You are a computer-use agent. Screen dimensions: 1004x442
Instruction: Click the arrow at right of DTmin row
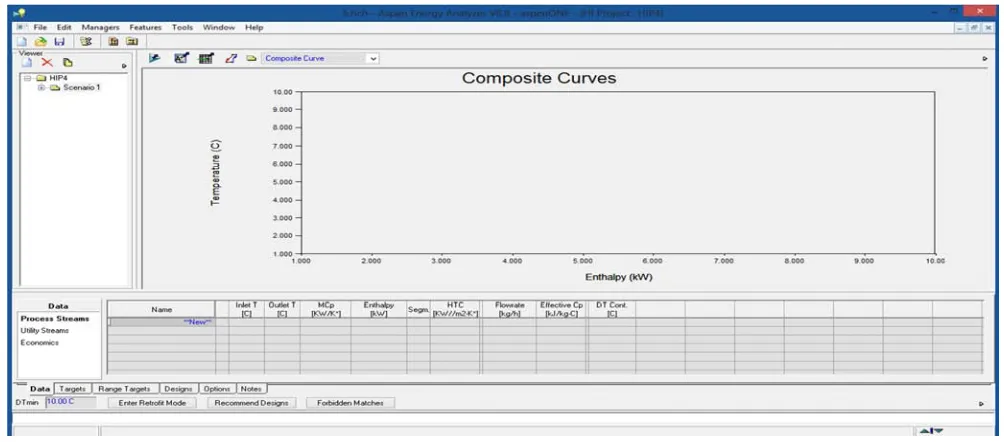click(x=981, y=404)
